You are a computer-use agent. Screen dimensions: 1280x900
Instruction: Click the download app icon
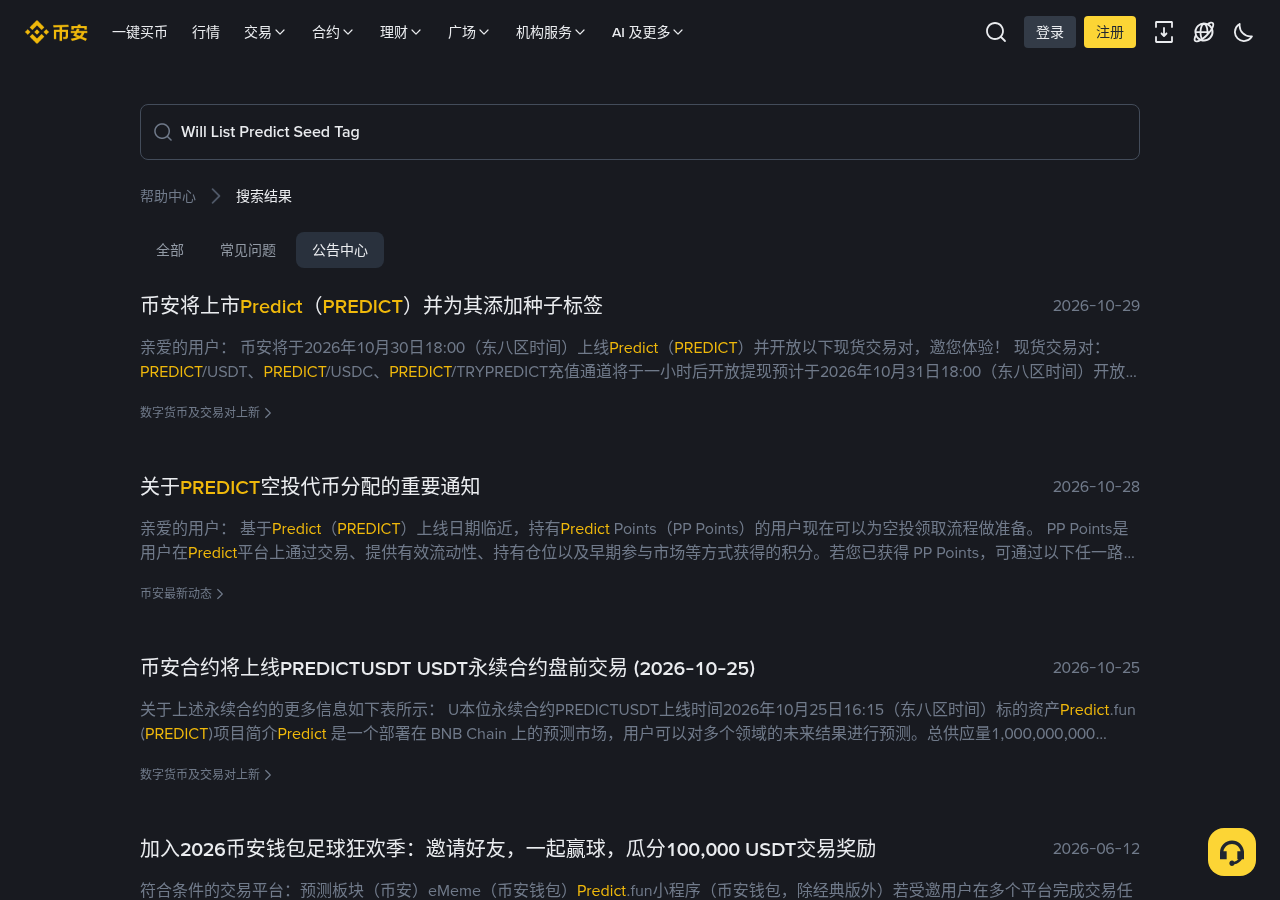[1164, 32]
